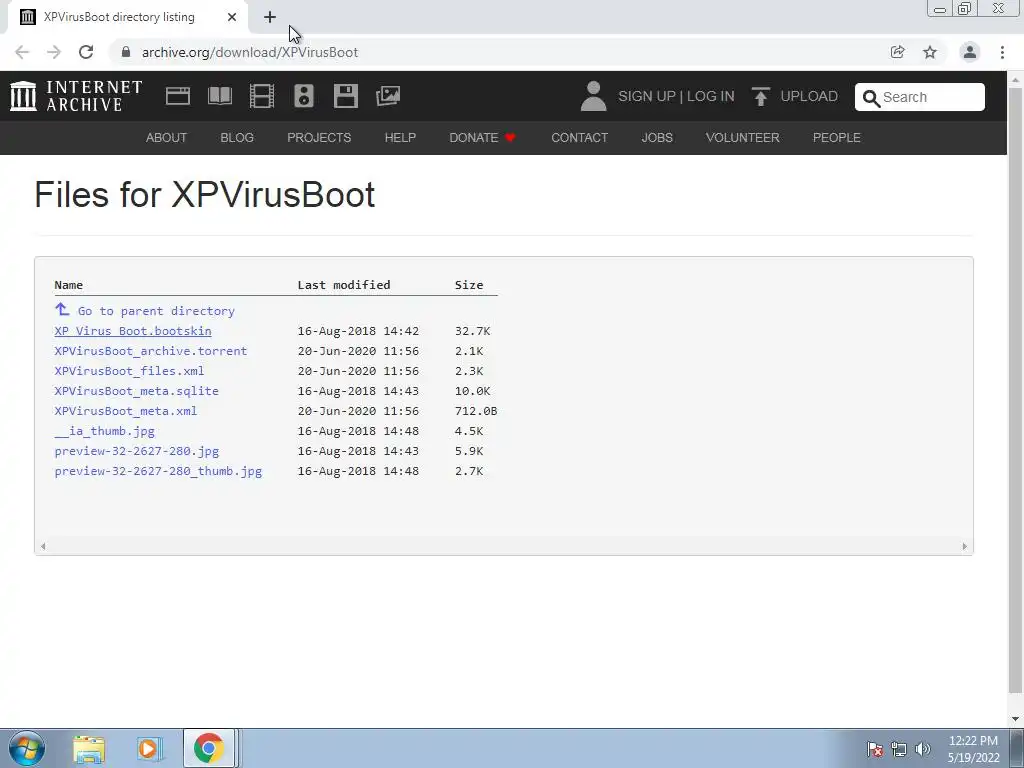The height and width of the screenshot is (768, 1024).
Task: Click the listing's left scroll arrow
Action: 43,547
